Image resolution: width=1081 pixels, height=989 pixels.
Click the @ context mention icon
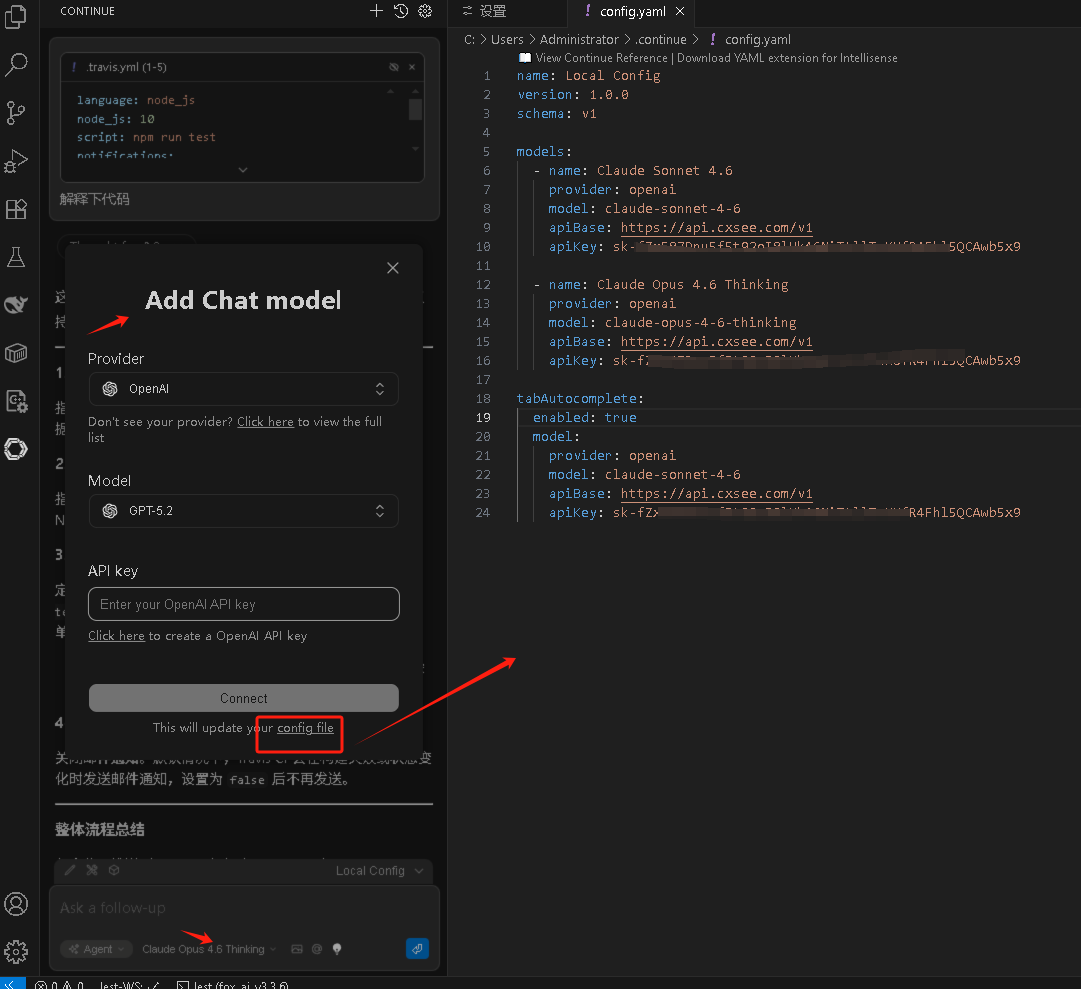point(317,949)
